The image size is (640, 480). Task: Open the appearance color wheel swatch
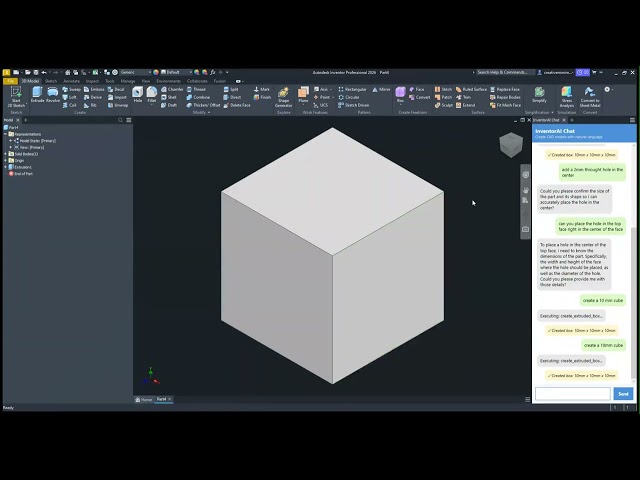click(156, 72)
